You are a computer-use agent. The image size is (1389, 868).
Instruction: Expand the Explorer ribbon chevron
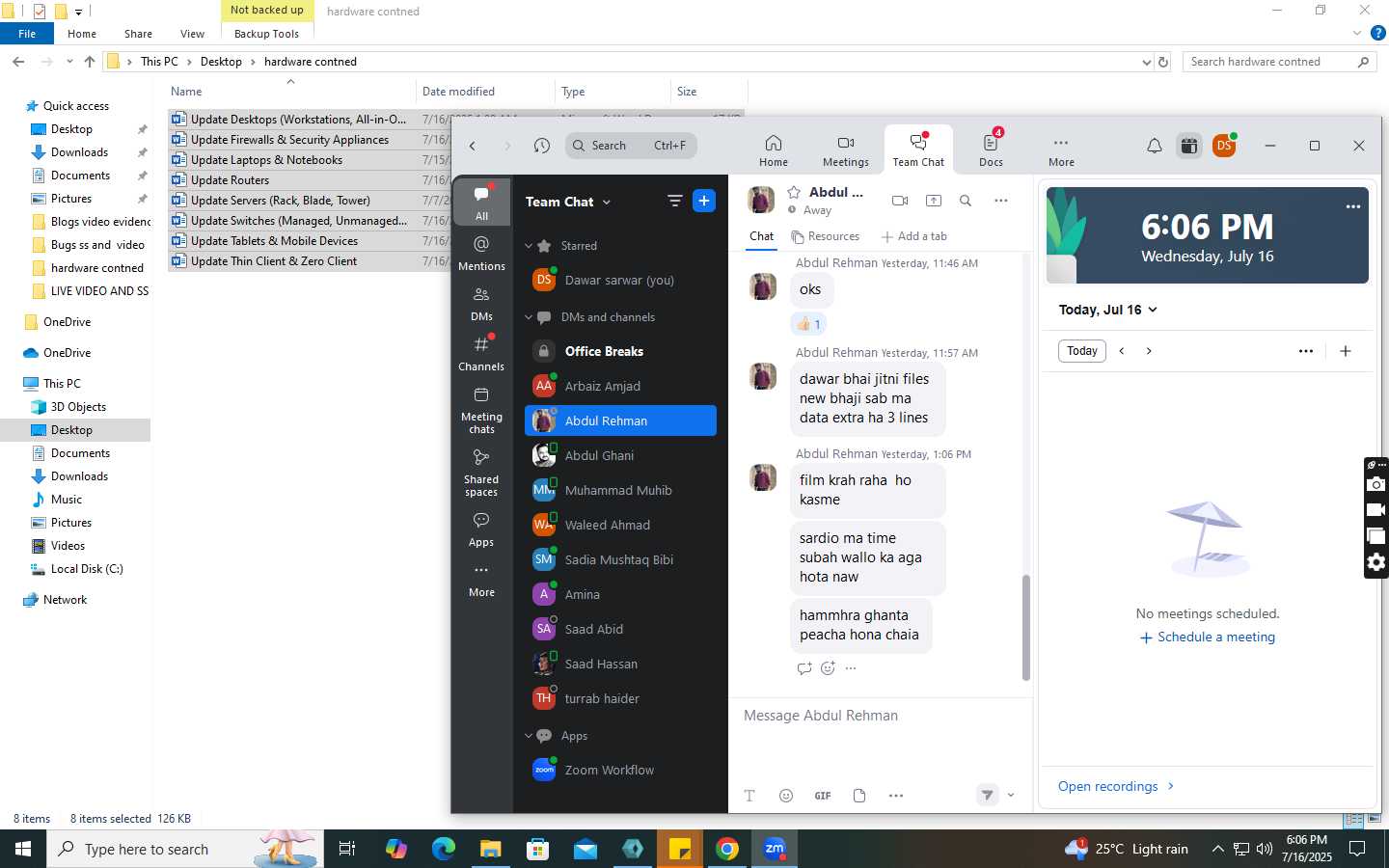pyautogui.click(x=1357, y=34)
